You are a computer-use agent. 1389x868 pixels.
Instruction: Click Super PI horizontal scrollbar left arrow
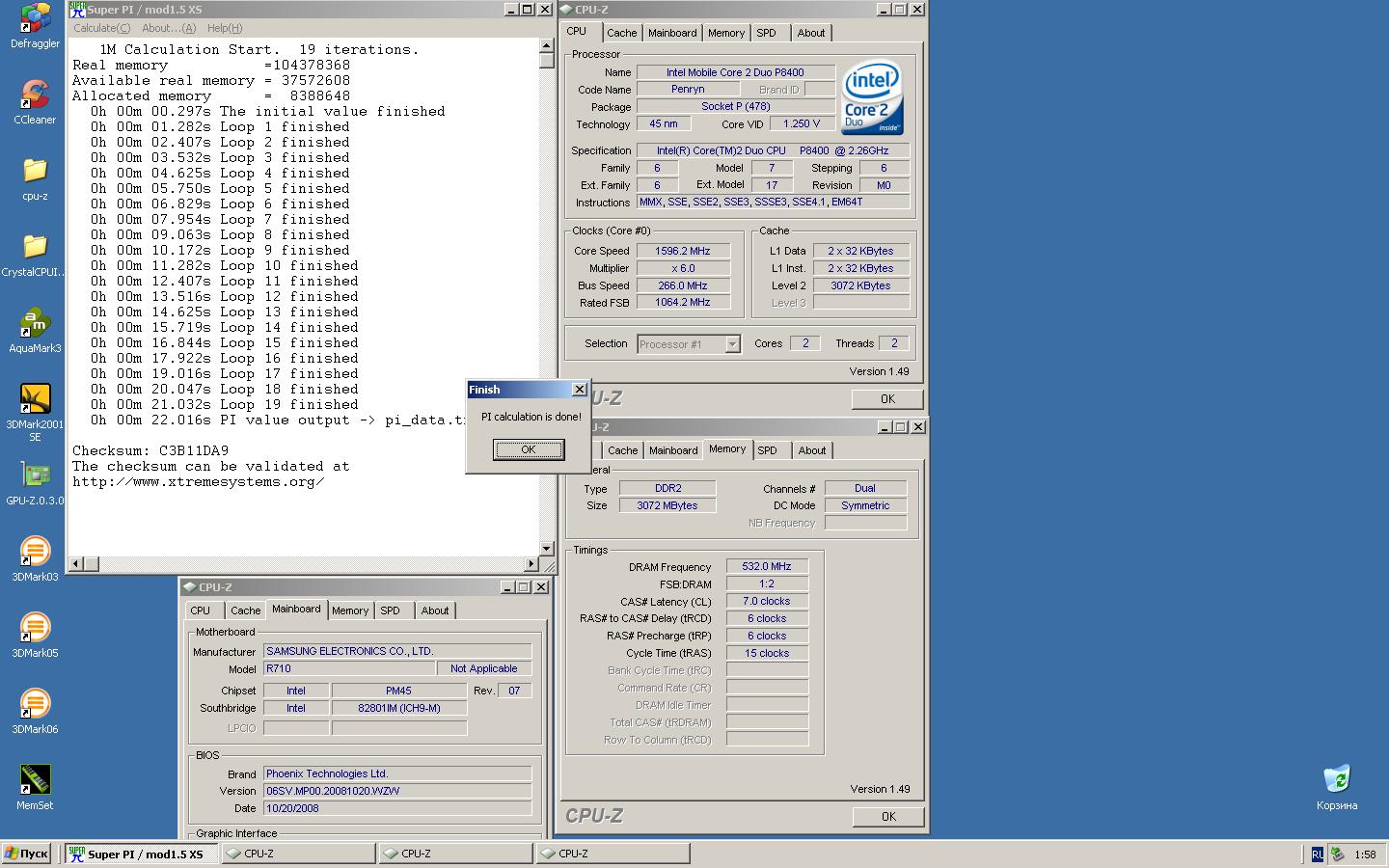tap(77, 564)
